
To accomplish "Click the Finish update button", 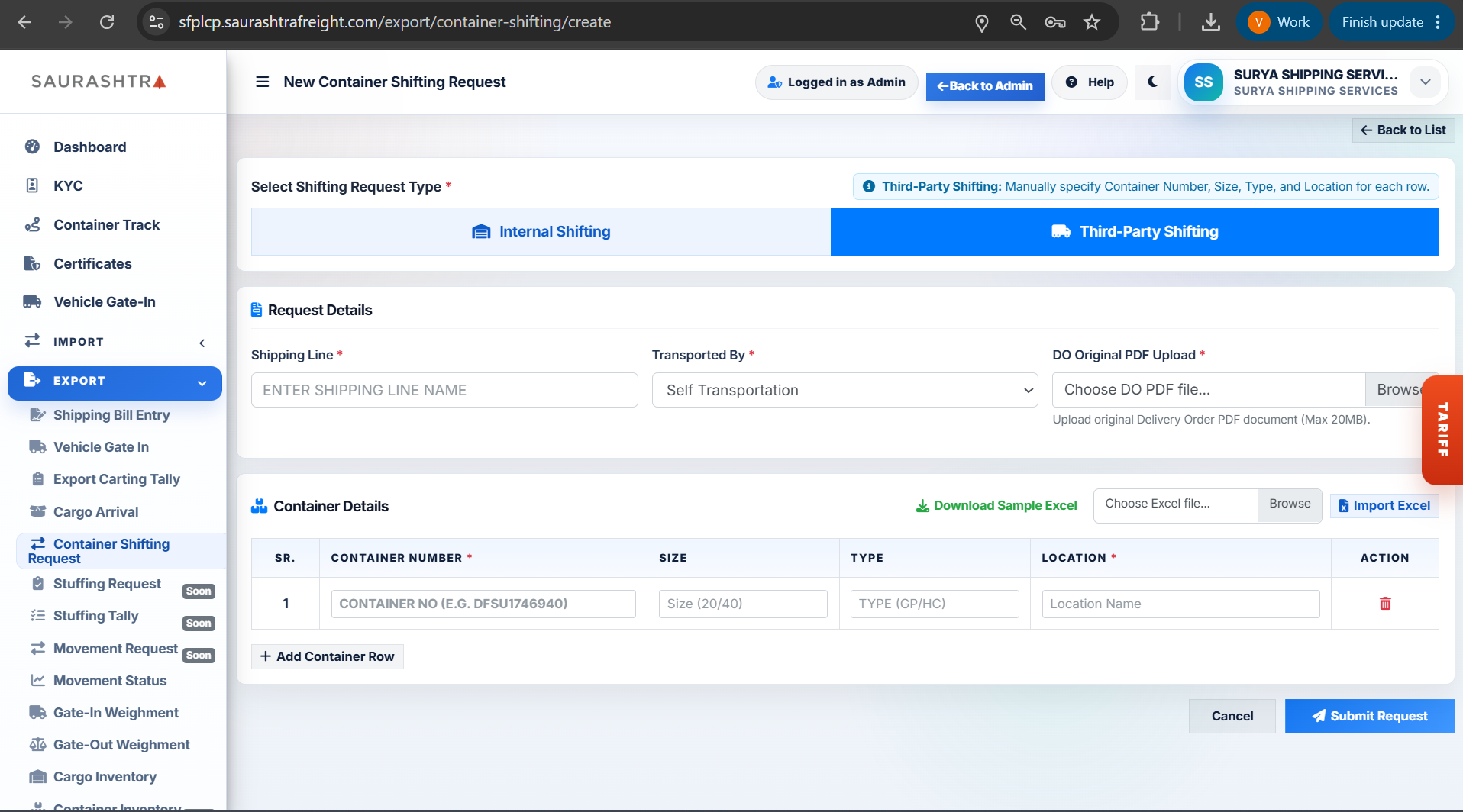I will point(1391,22).
